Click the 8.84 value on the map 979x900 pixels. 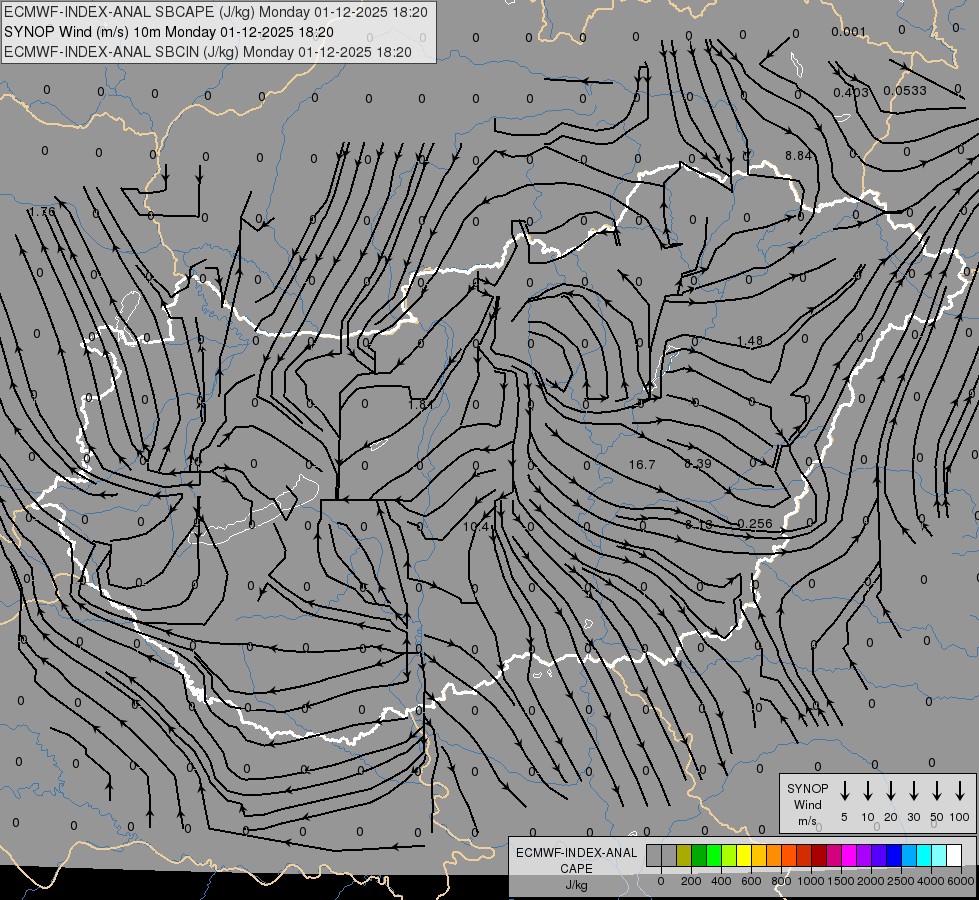pos(799,156)
